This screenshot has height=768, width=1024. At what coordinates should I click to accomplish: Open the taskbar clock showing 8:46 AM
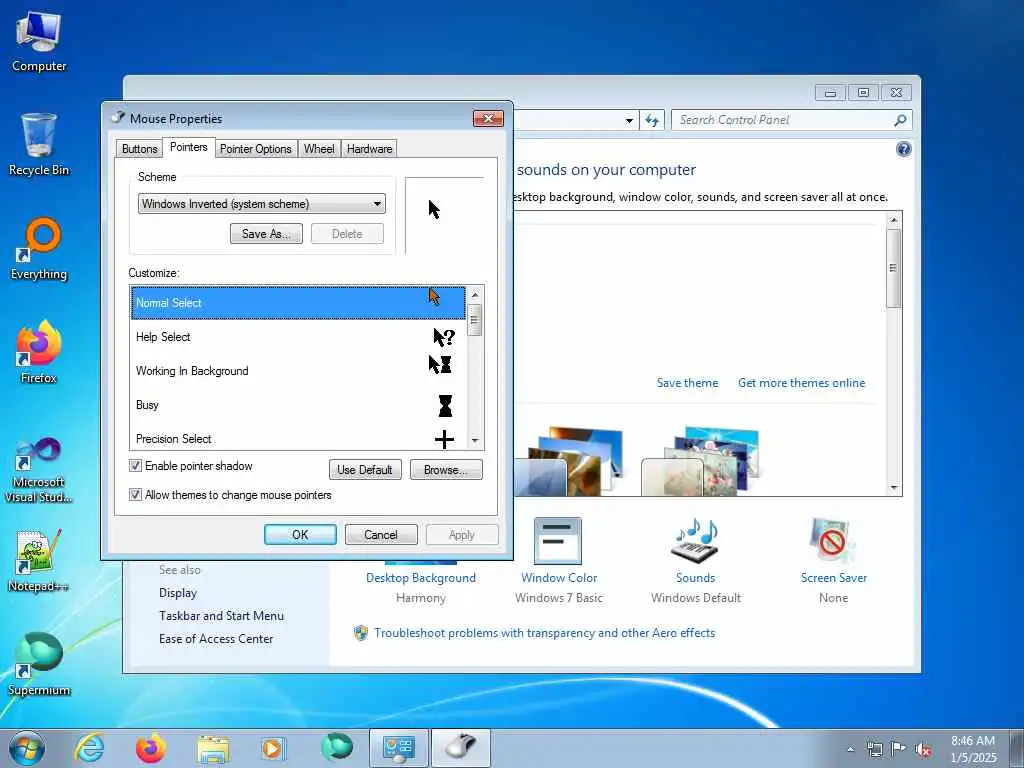(973, 749)
